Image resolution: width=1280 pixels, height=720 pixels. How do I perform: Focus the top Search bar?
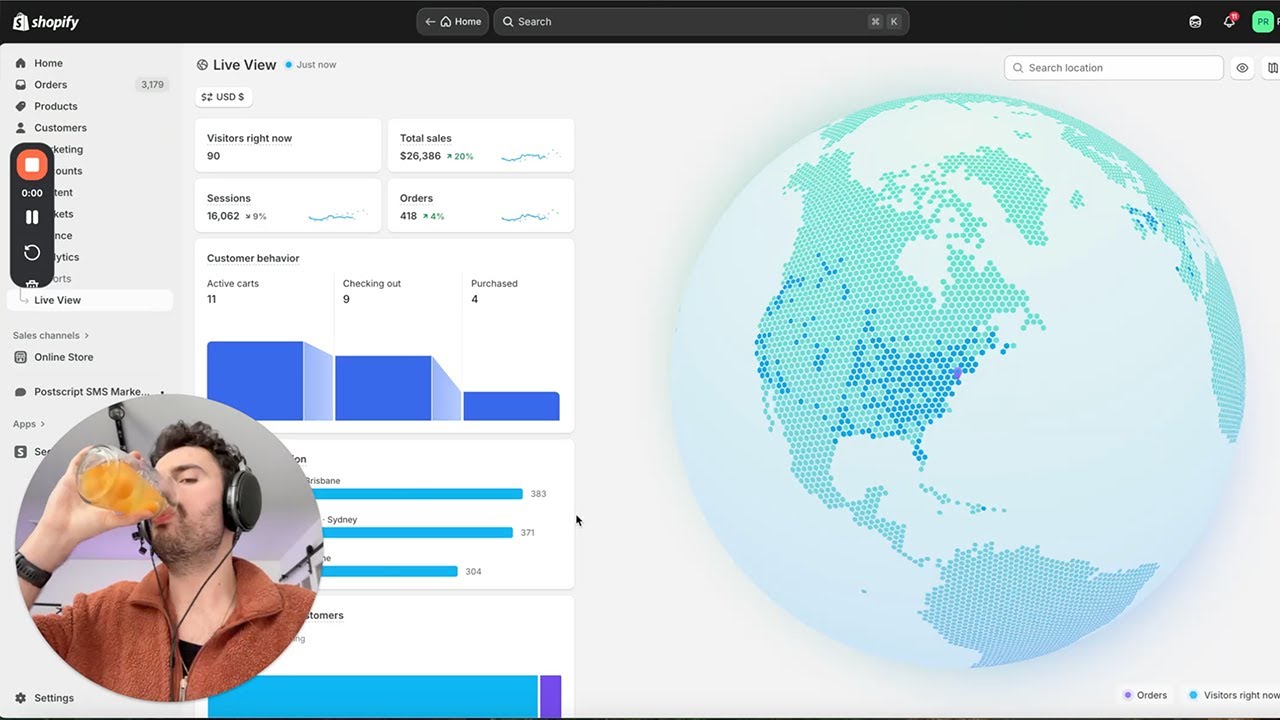click(701, 21)
